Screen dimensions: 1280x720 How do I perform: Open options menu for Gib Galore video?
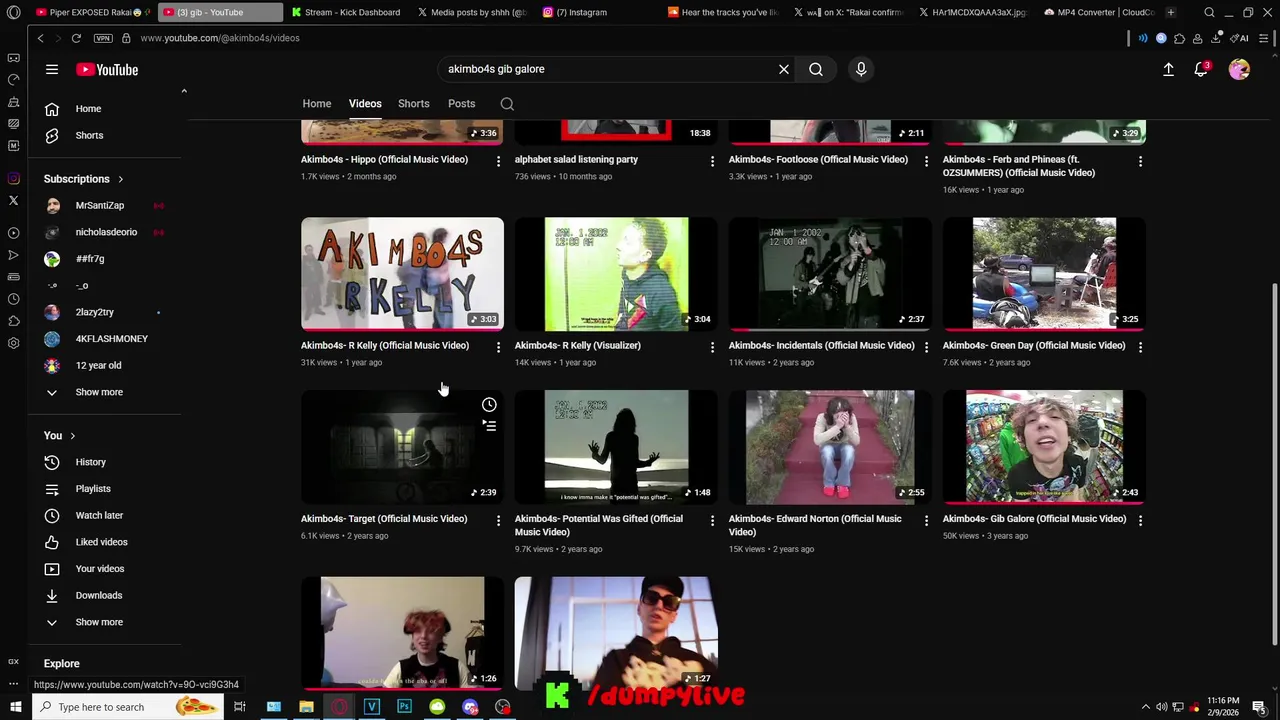[x=1140, y=520]
